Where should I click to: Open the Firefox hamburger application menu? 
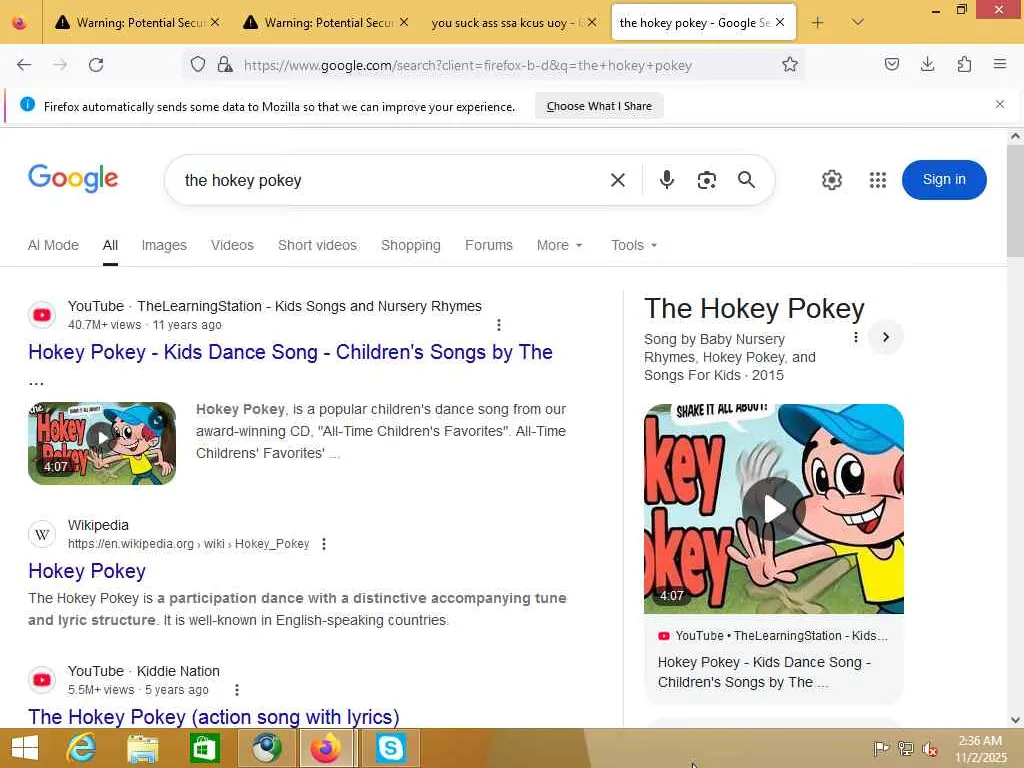point(1000,64)
